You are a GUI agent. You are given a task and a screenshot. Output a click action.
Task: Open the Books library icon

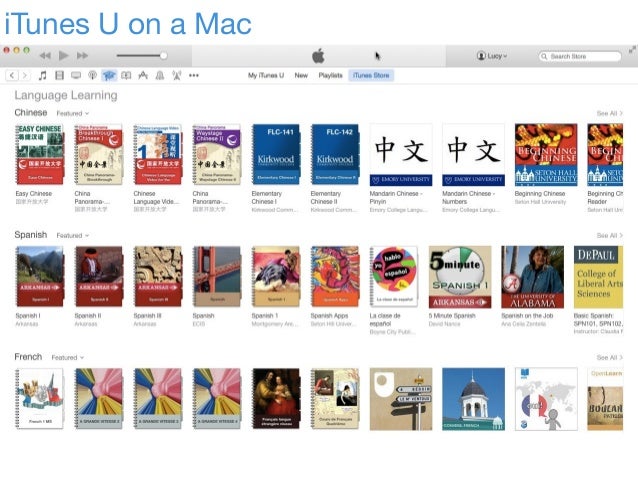pos(126,75)
